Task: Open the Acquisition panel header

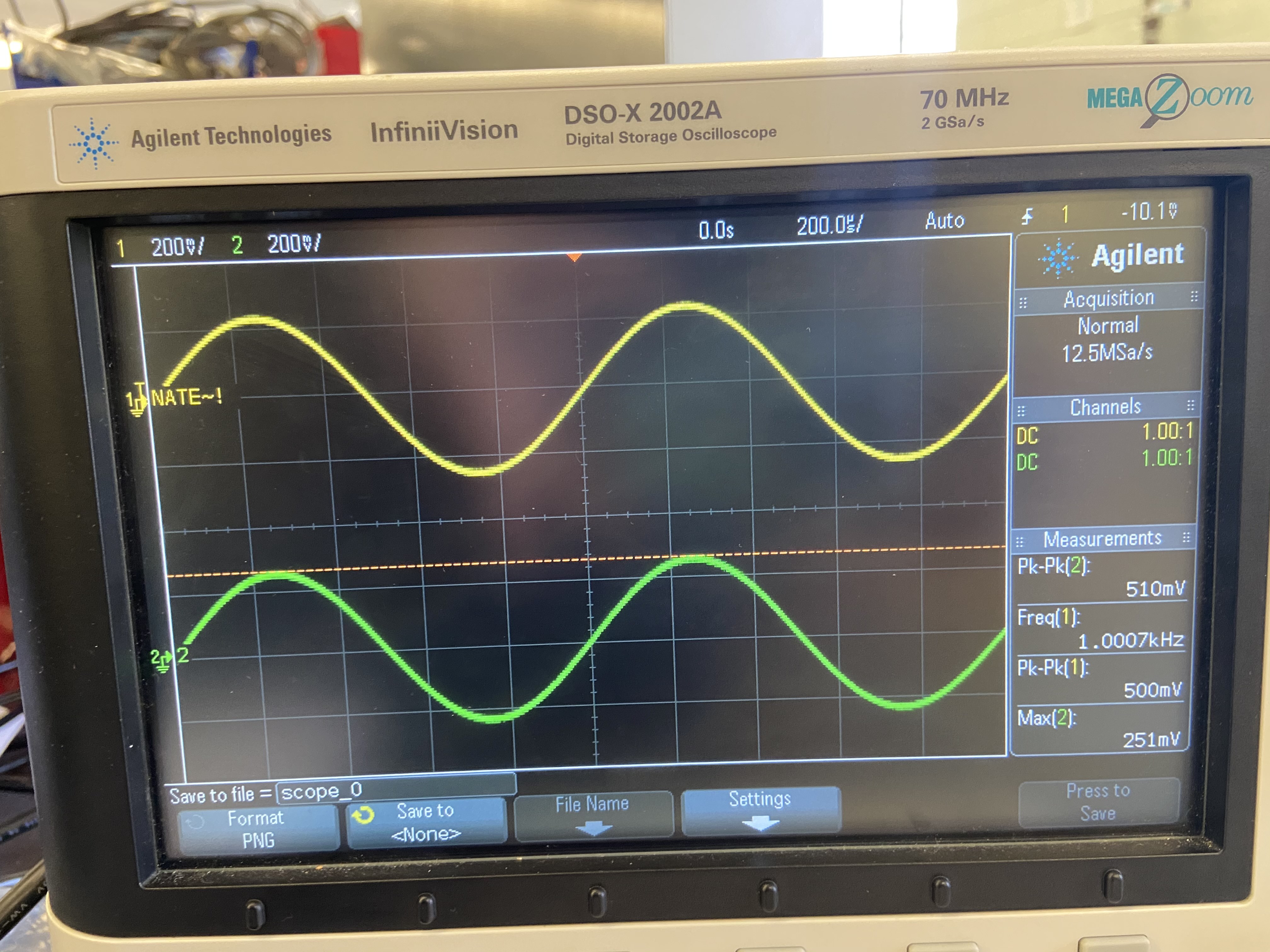Action: point(1108,299)
